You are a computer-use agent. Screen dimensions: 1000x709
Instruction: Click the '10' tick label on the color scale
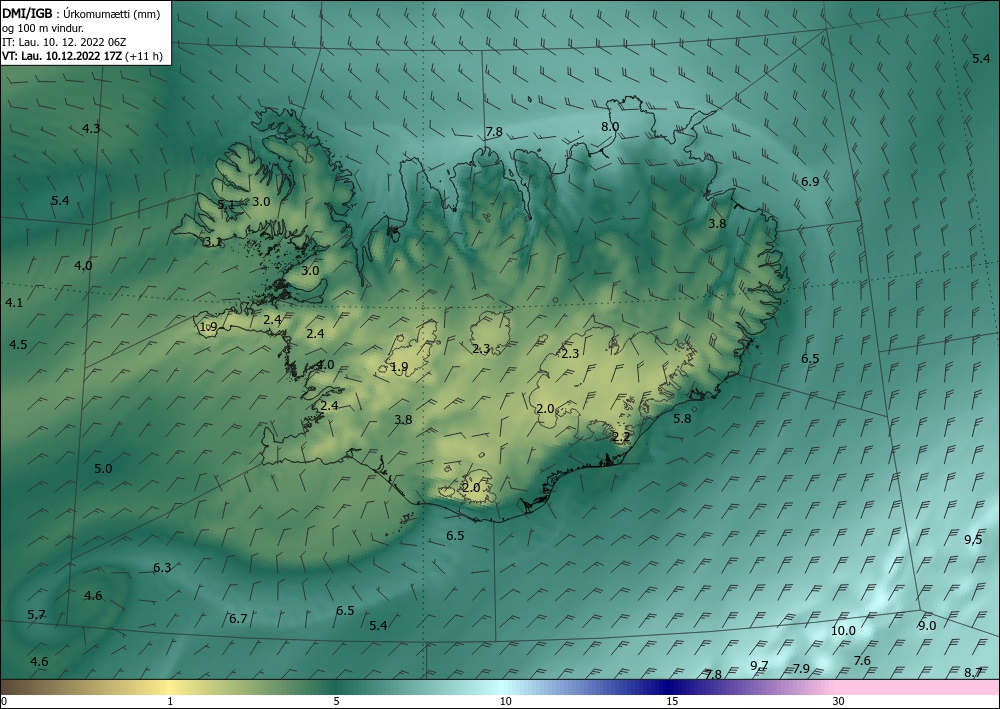tap(505, 701)
